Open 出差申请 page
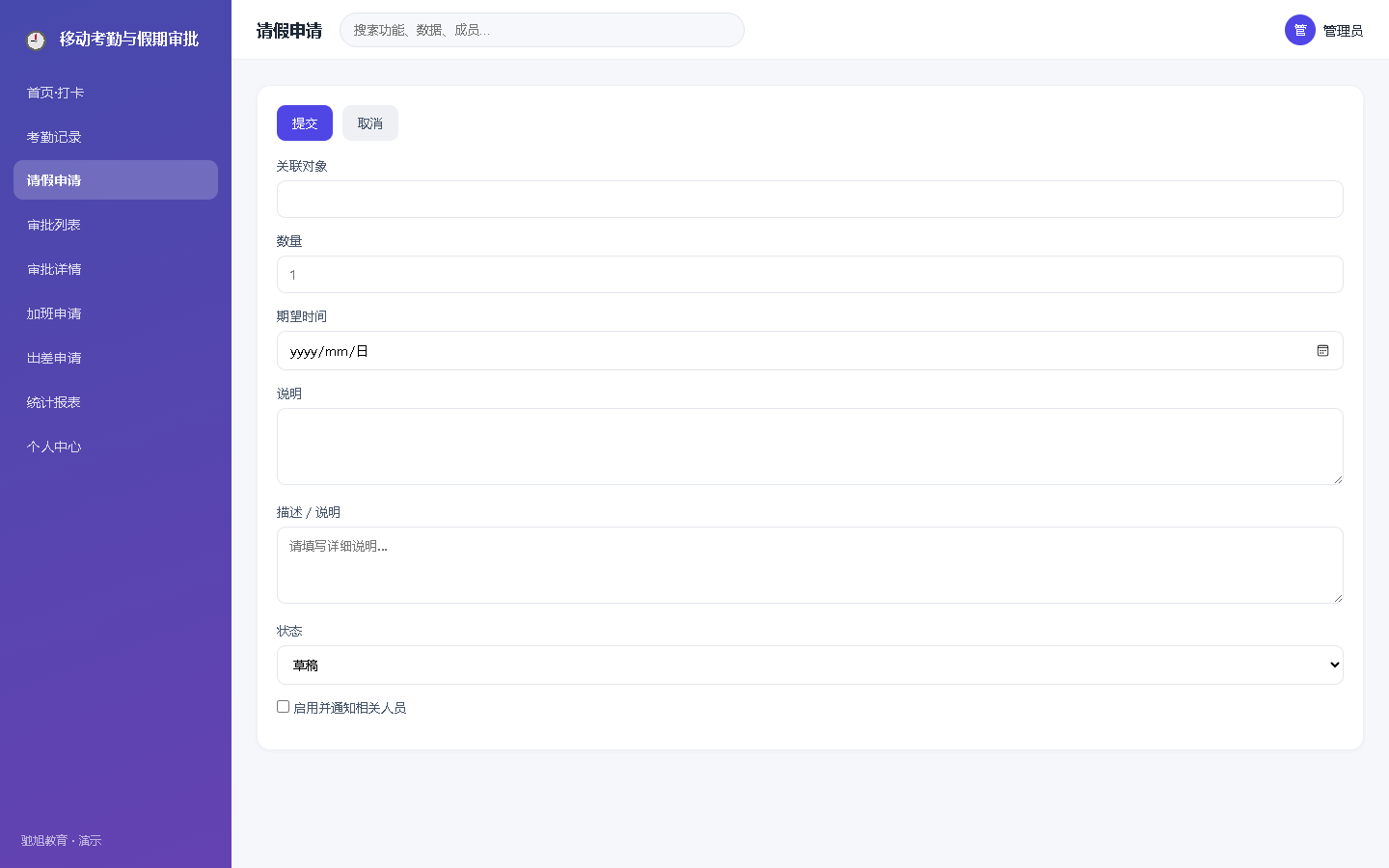The image size is (1389, 868). pyautogui.click(x=116, y=358)
